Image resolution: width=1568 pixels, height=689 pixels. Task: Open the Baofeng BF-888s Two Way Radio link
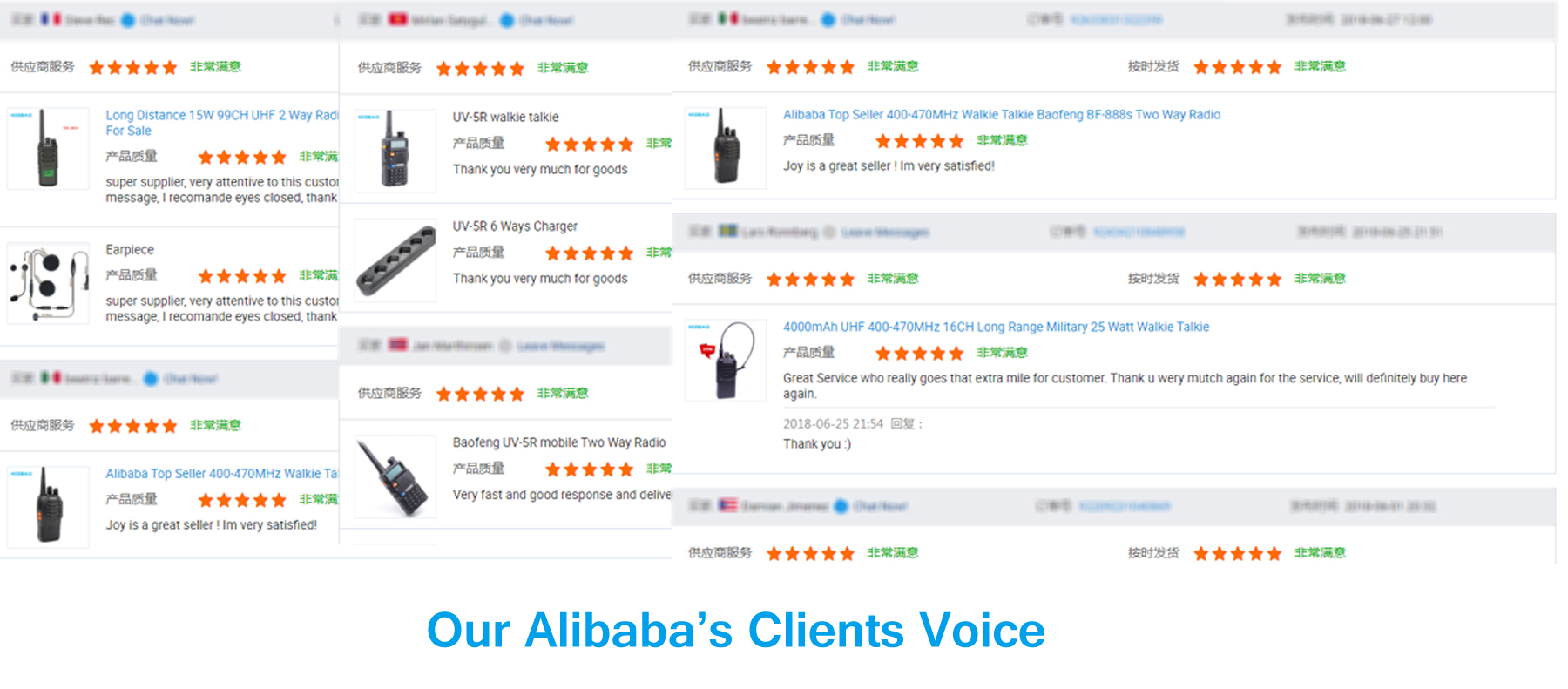[1001, 114]
